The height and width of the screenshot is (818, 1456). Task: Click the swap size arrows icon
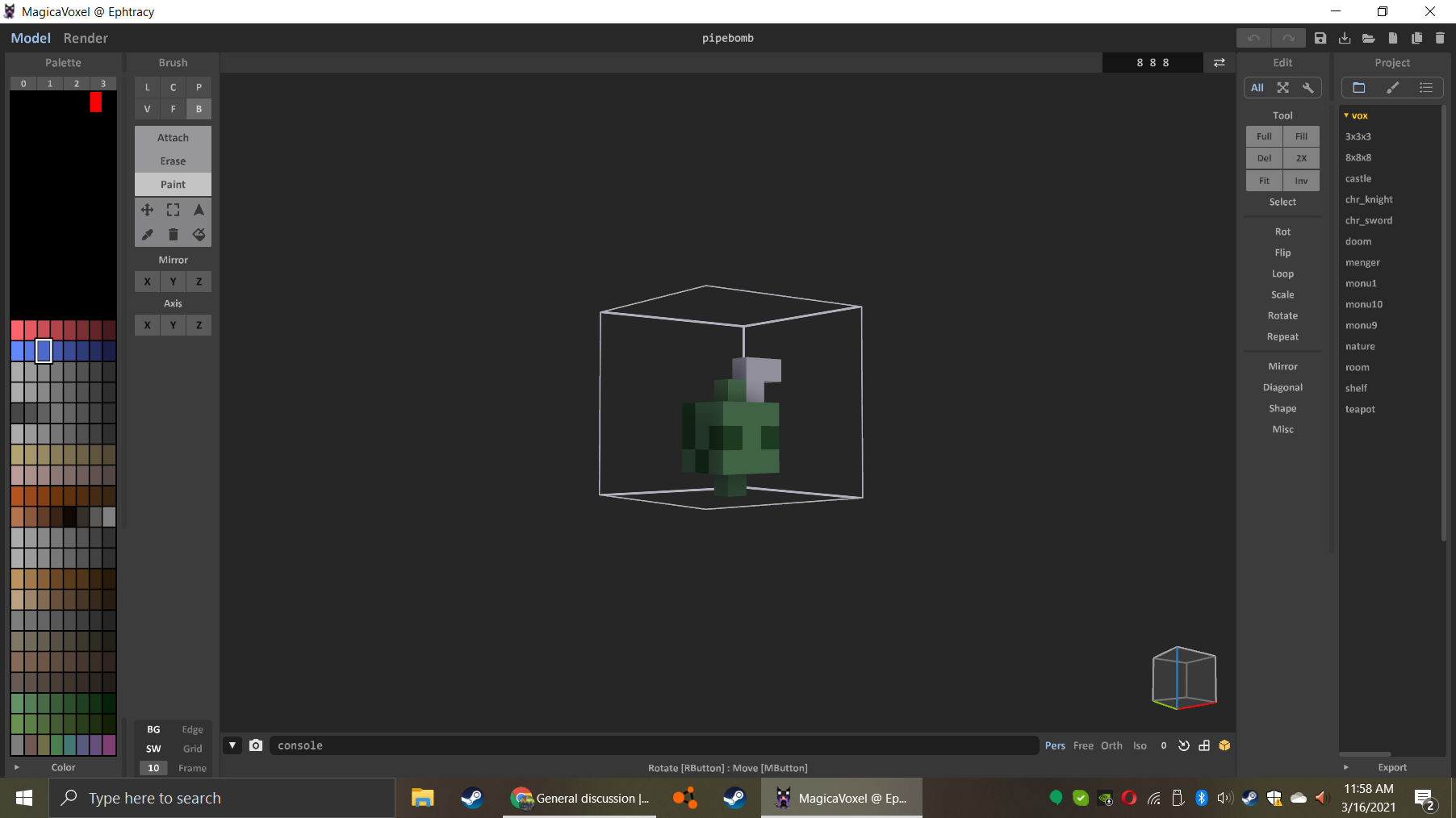pos(1220,63)
